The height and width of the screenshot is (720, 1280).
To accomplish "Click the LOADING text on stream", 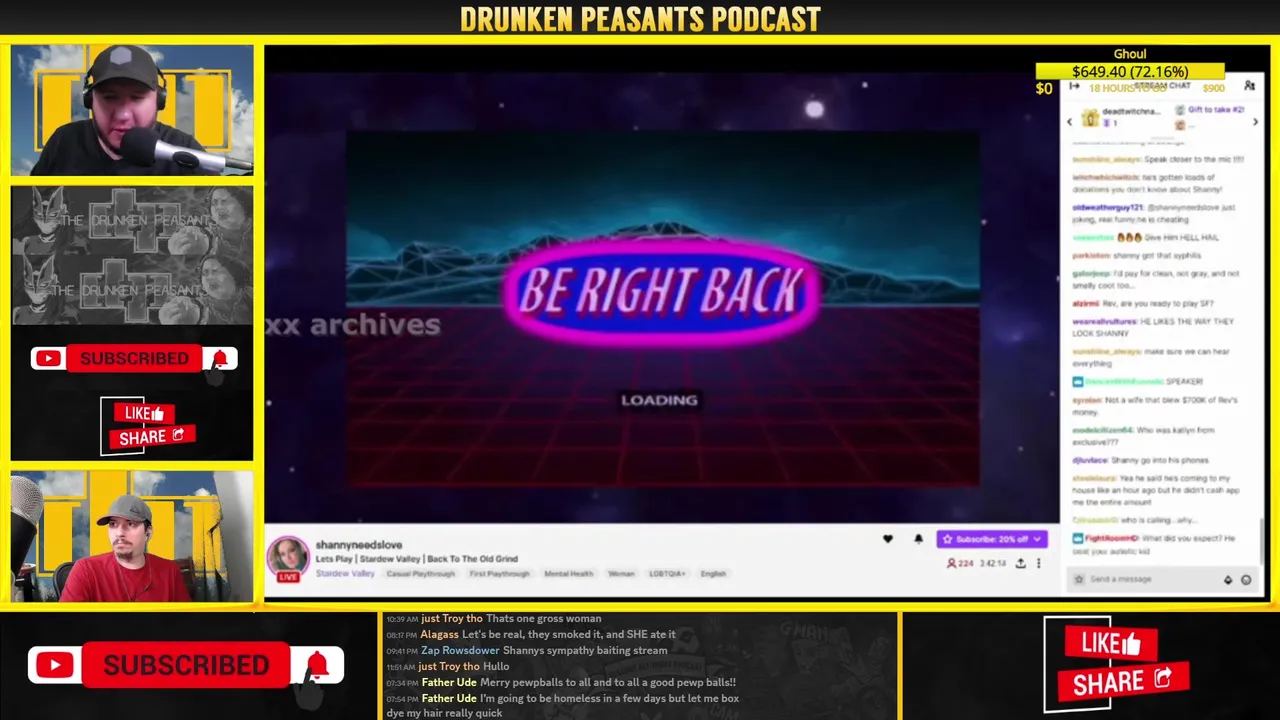I will click(660, 400).
